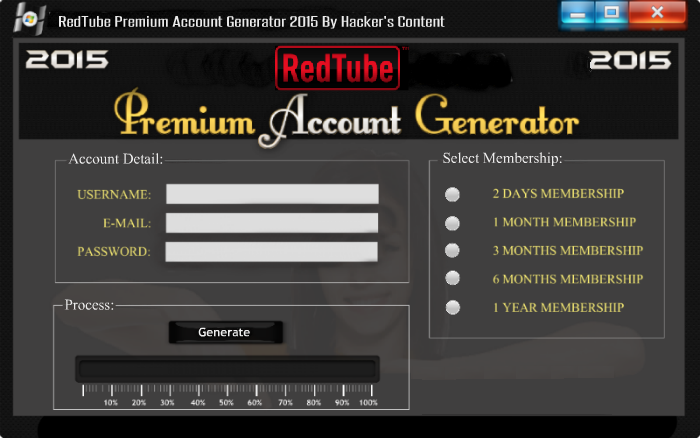
Task: Focus the Password input field
Action: 271,251
